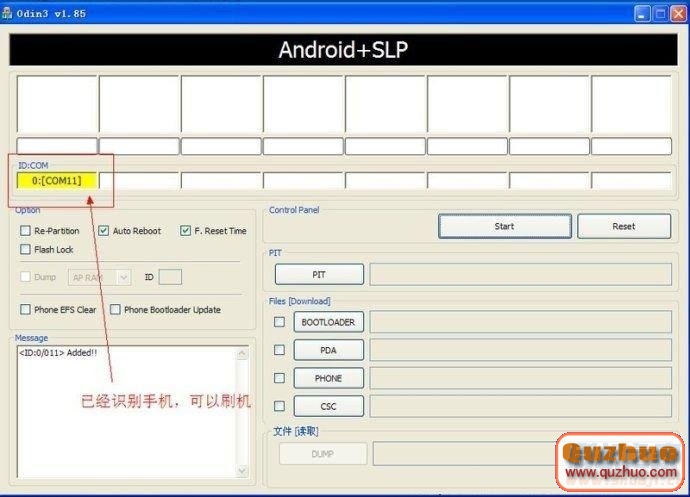690x497 pixels.
Task: Tick the checkbox beside CSC
Action: [279, 406]
